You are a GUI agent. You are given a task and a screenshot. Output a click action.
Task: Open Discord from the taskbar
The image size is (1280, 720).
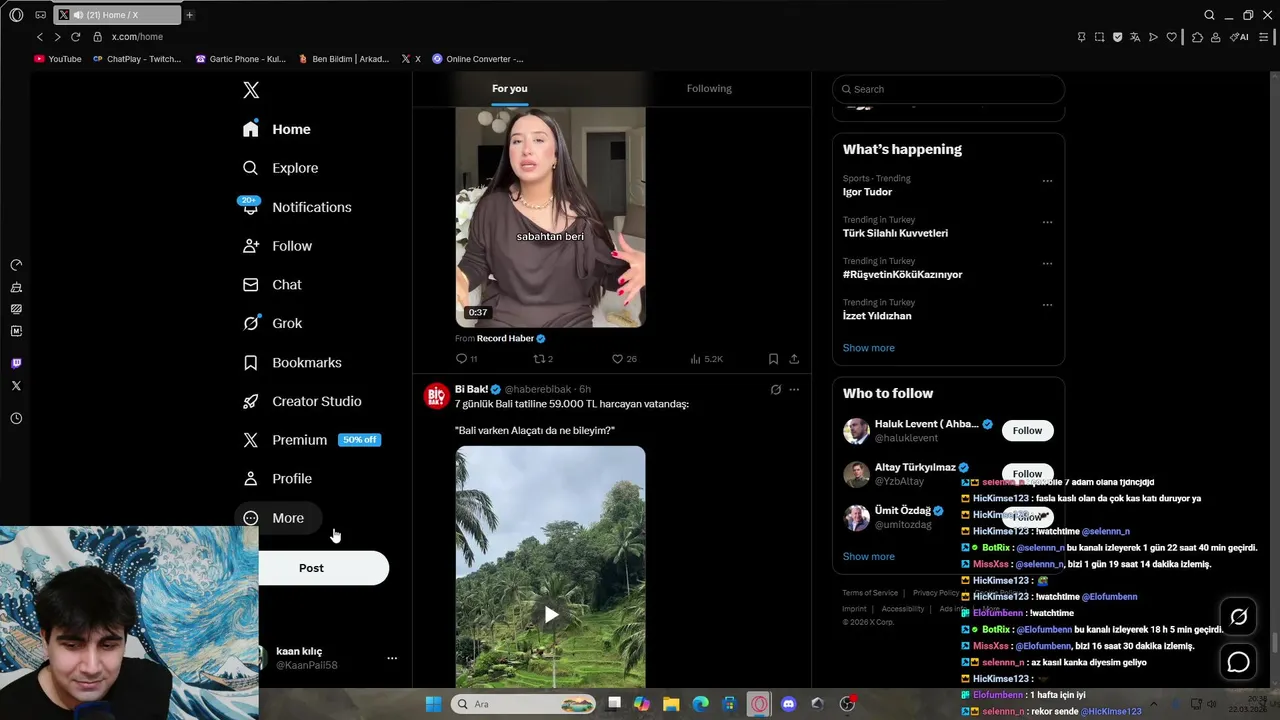788,704
